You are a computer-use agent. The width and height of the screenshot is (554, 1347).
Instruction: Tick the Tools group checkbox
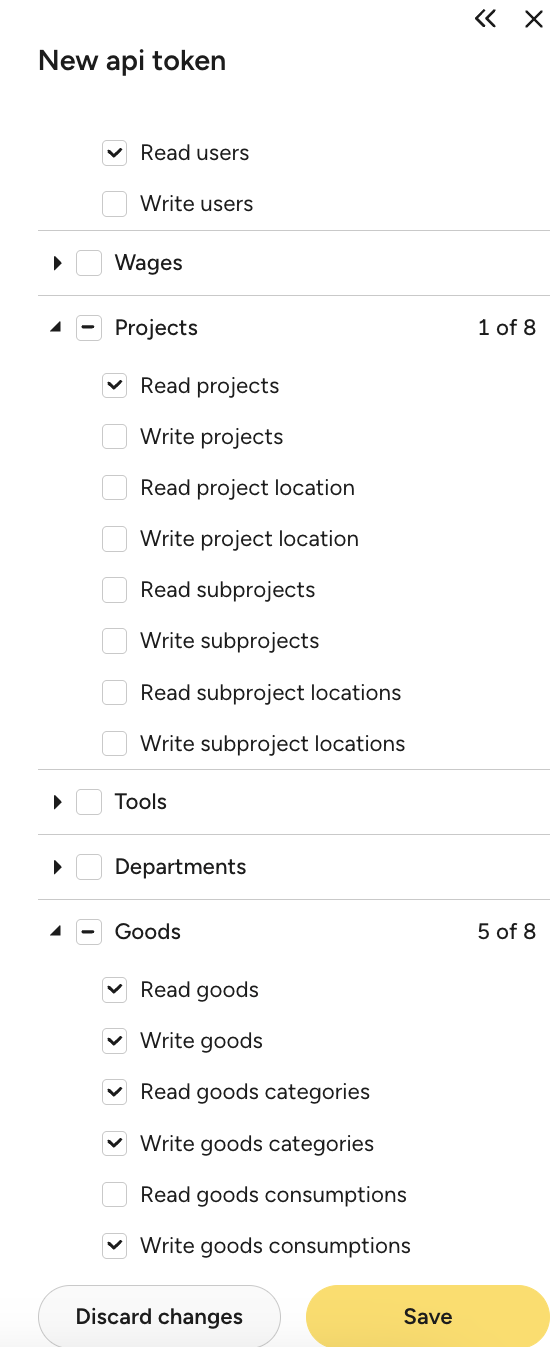tap(89, 802)
